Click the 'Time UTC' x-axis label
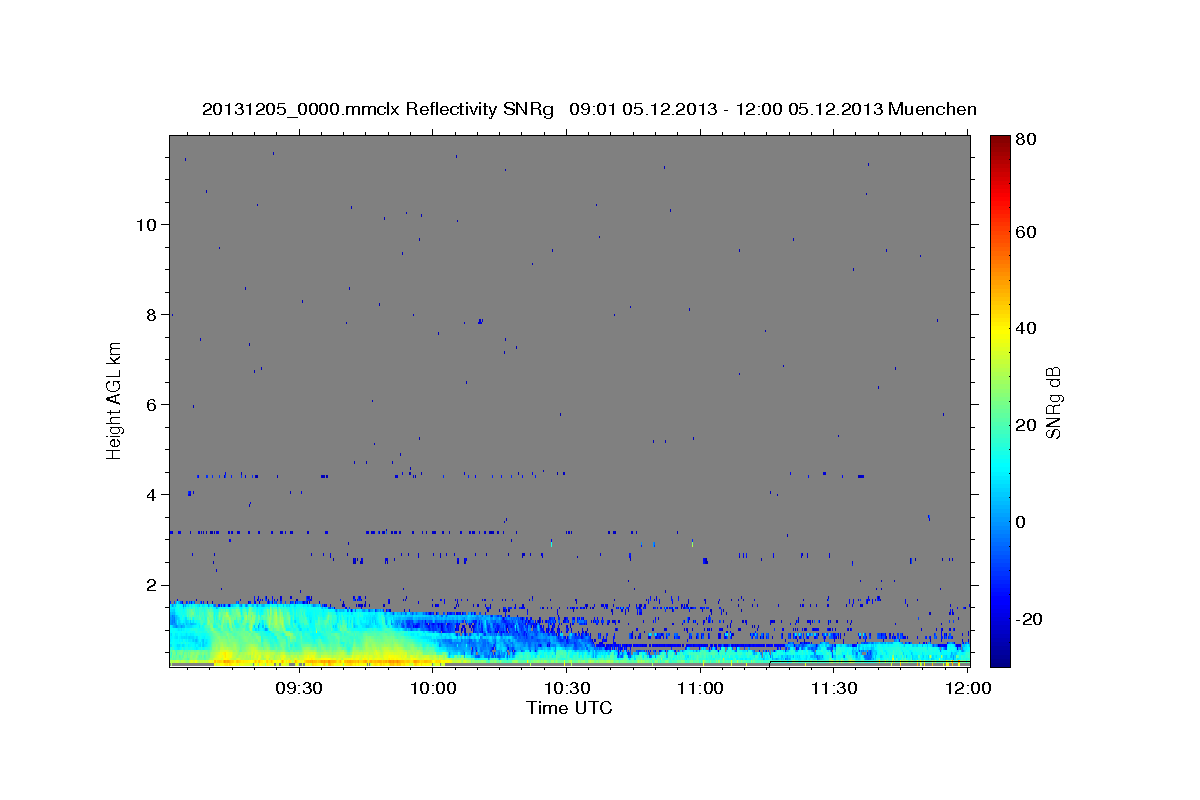Viewport: 1200px width, 800px height. click(x=569, y=708)
